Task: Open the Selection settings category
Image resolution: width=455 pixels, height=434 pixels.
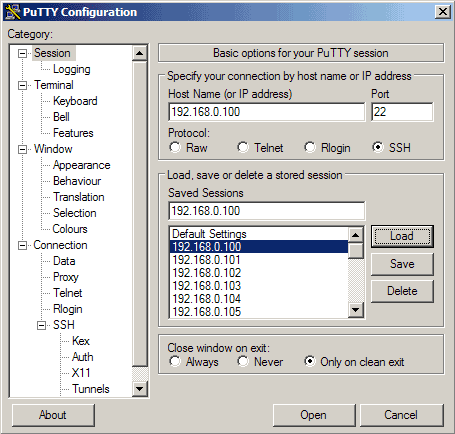Action: (x=75, y=213)
